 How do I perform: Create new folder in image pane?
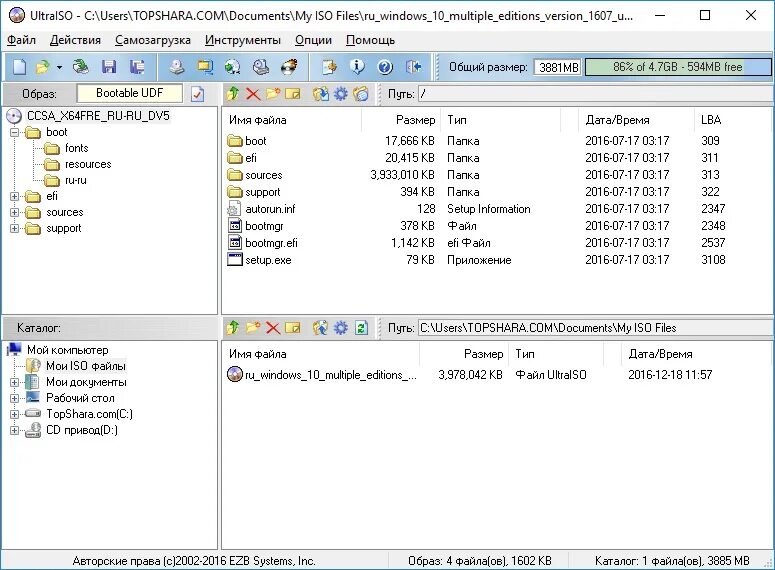click(x=273, y=93)
